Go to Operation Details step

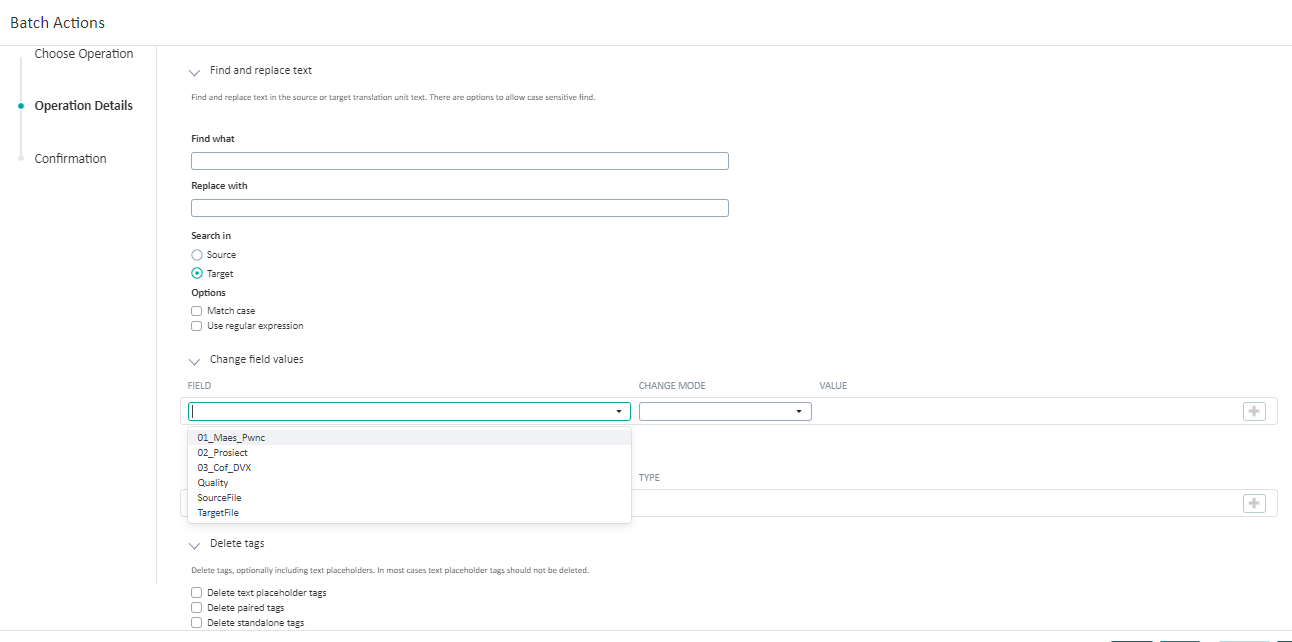pyautogui.click(x=84, y=106)
